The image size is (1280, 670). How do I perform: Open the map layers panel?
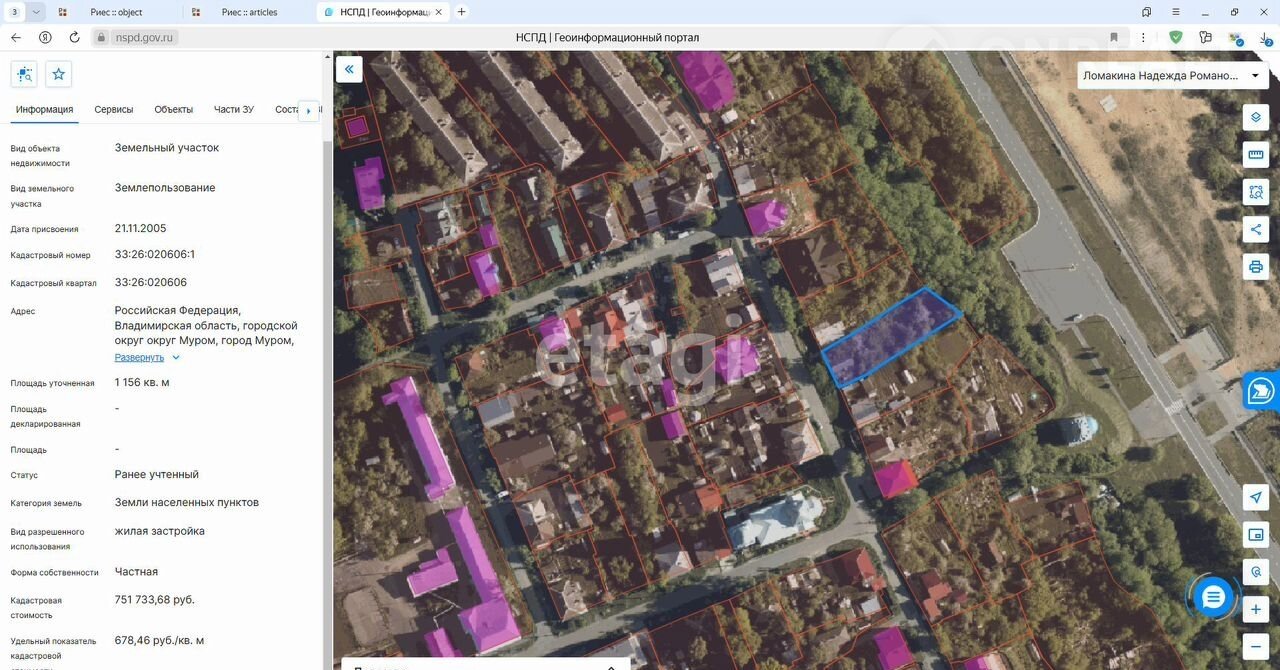(1256, 117)
